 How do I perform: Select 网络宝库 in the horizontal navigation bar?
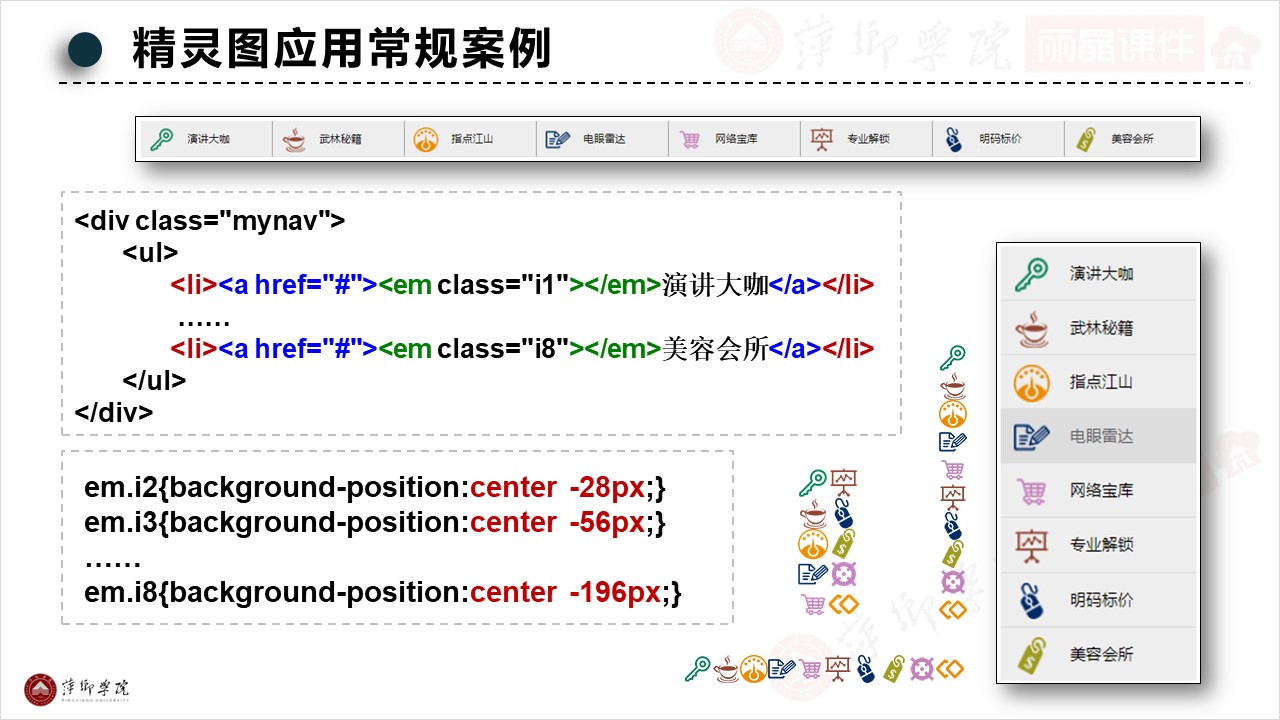pyautogui.click(x=736, y=140)
